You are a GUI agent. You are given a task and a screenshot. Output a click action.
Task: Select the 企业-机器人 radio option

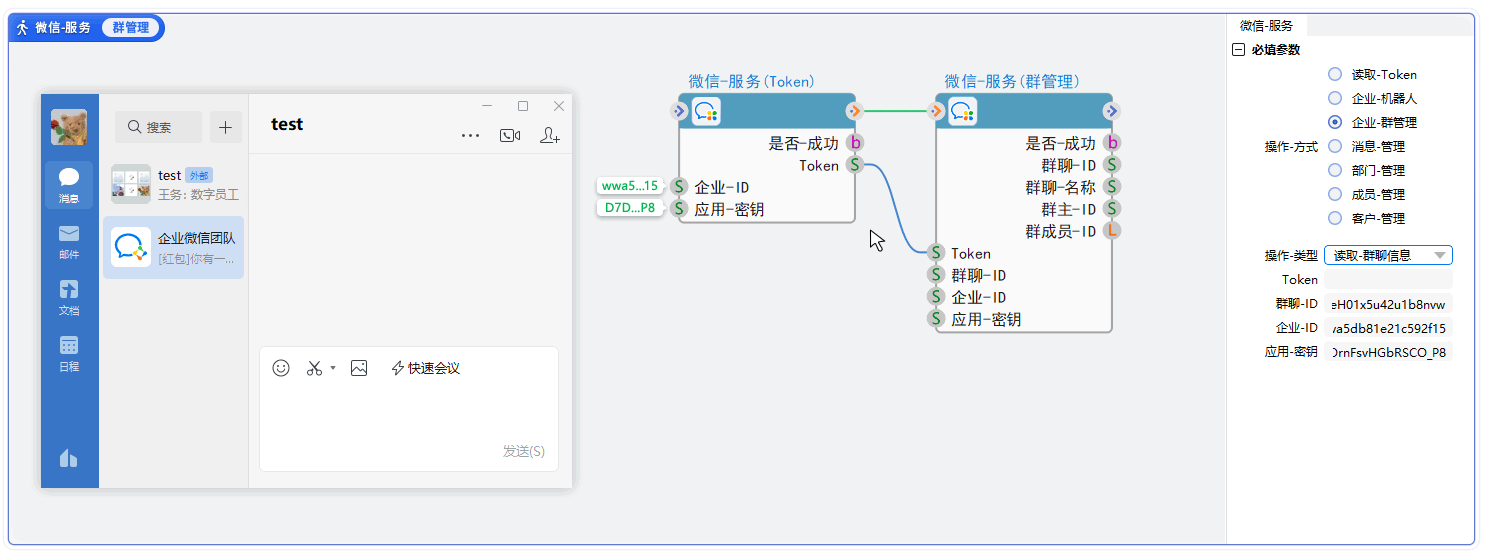[1335, 98]
